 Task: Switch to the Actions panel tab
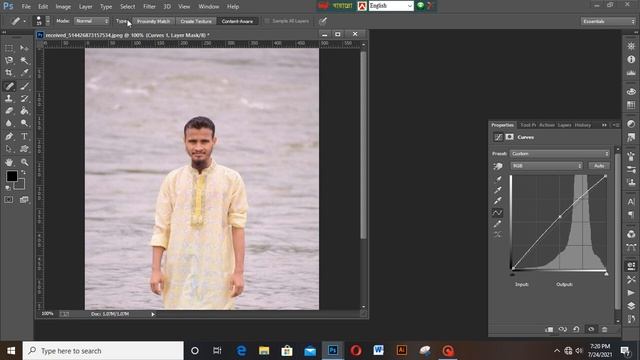coord(547,125)
